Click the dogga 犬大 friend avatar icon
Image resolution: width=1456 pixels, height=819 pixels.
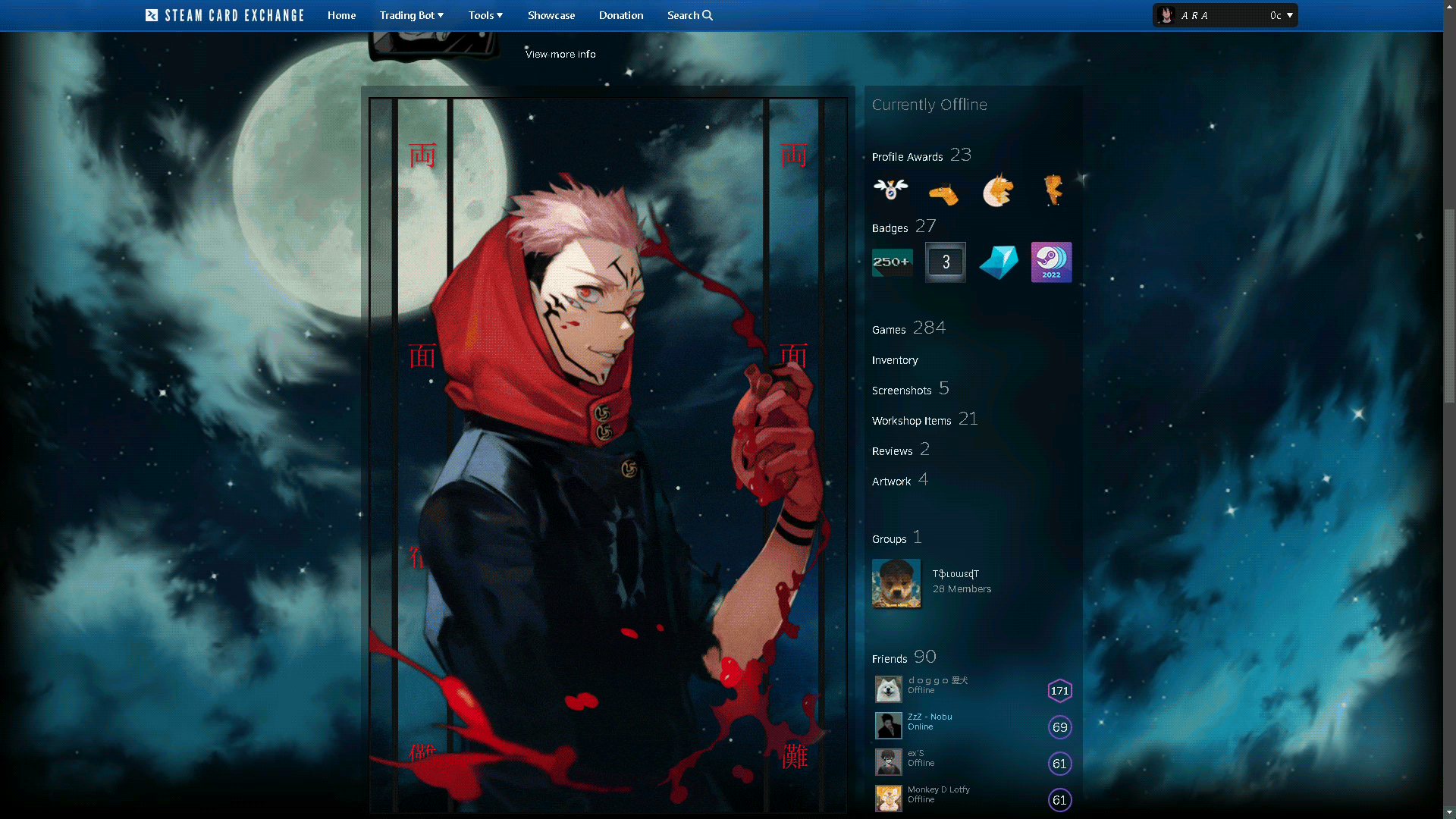(887, 689)
